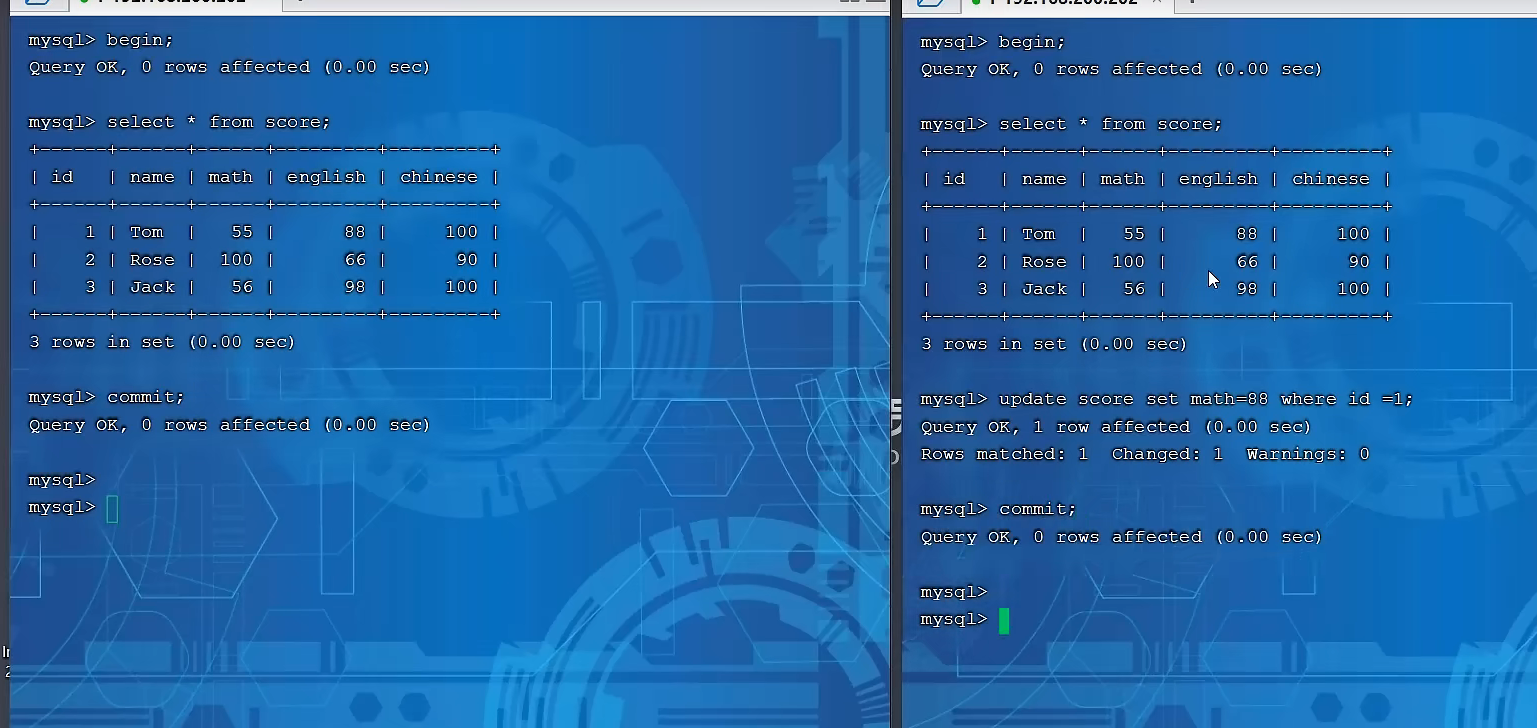Click the "id" column header in left terminal
This screenshot has width=1537, height=728.
(62, 177)
